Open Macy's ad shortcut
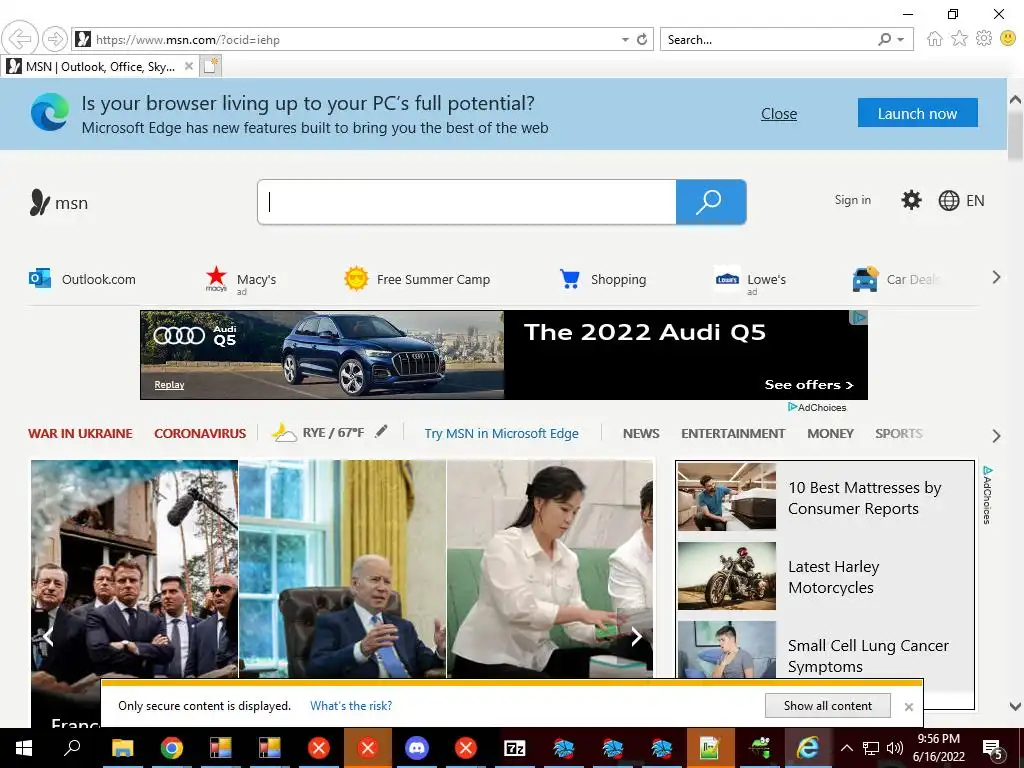Image resolution: width=1024 pixels, height=768 pixels. (x=241, y=280)
